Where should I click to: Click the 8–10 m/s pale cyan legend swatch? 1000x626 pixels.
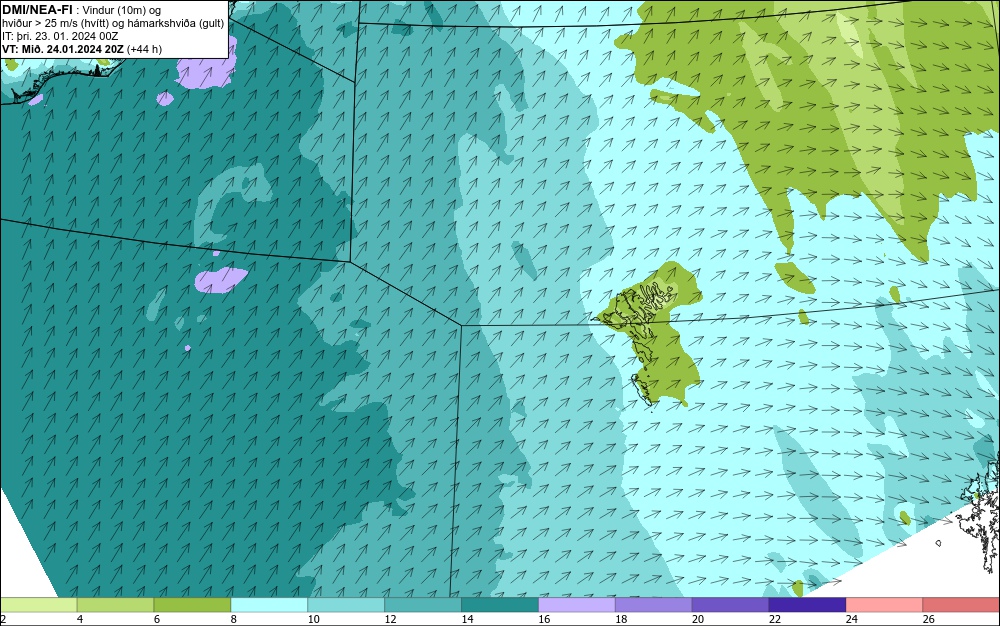click(269, 604)
